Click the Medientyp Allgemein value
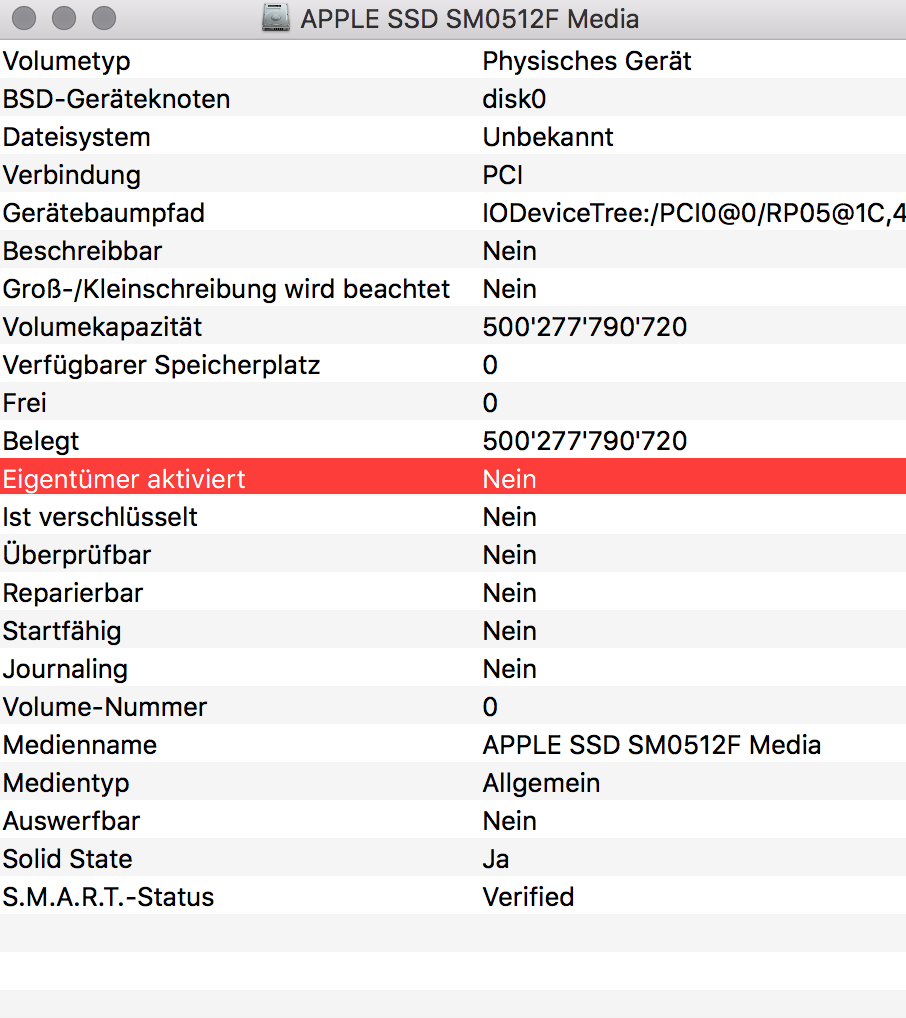Image resolution: width=906 pixels, height=1018 pixels. pyautogui.click(x=541, y=783)
